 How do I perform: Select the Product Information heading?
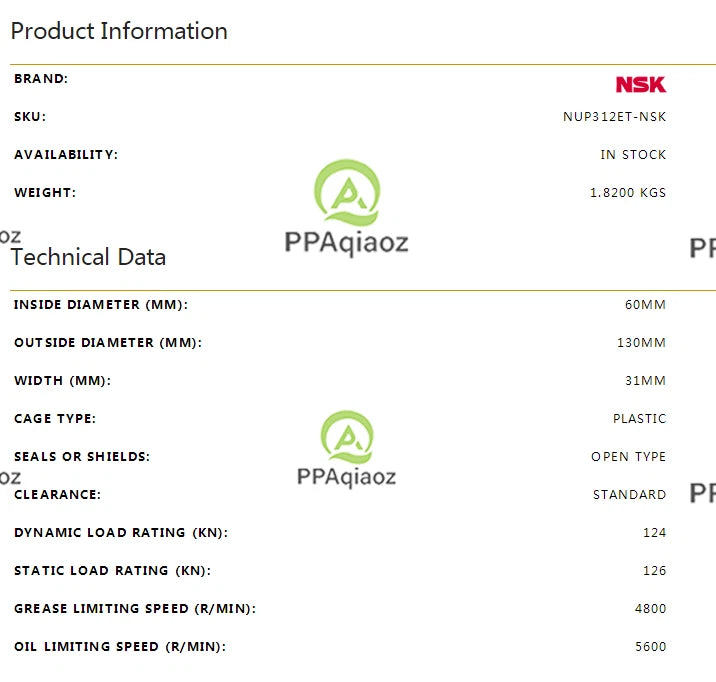coord(119,31)
